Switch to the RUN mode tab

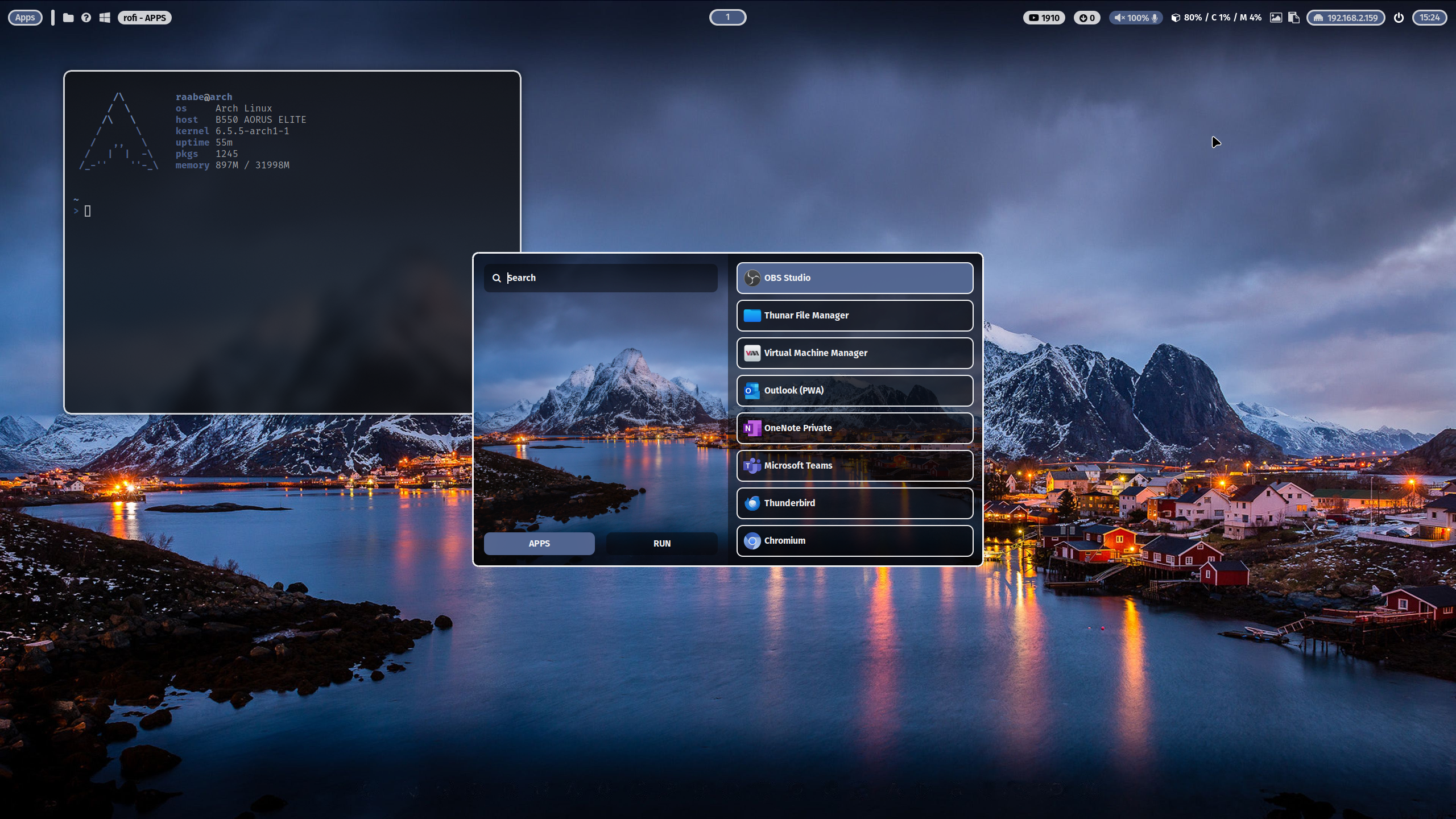[661, 543]
